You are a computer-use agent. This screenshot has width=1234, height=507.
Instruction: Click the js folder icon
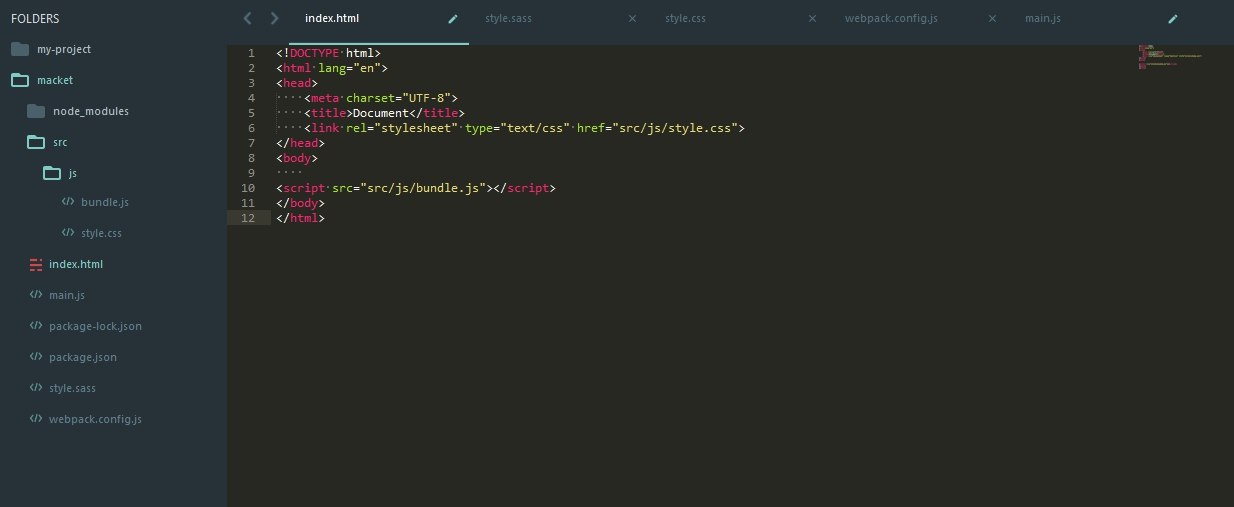click(x=52, y=173)
